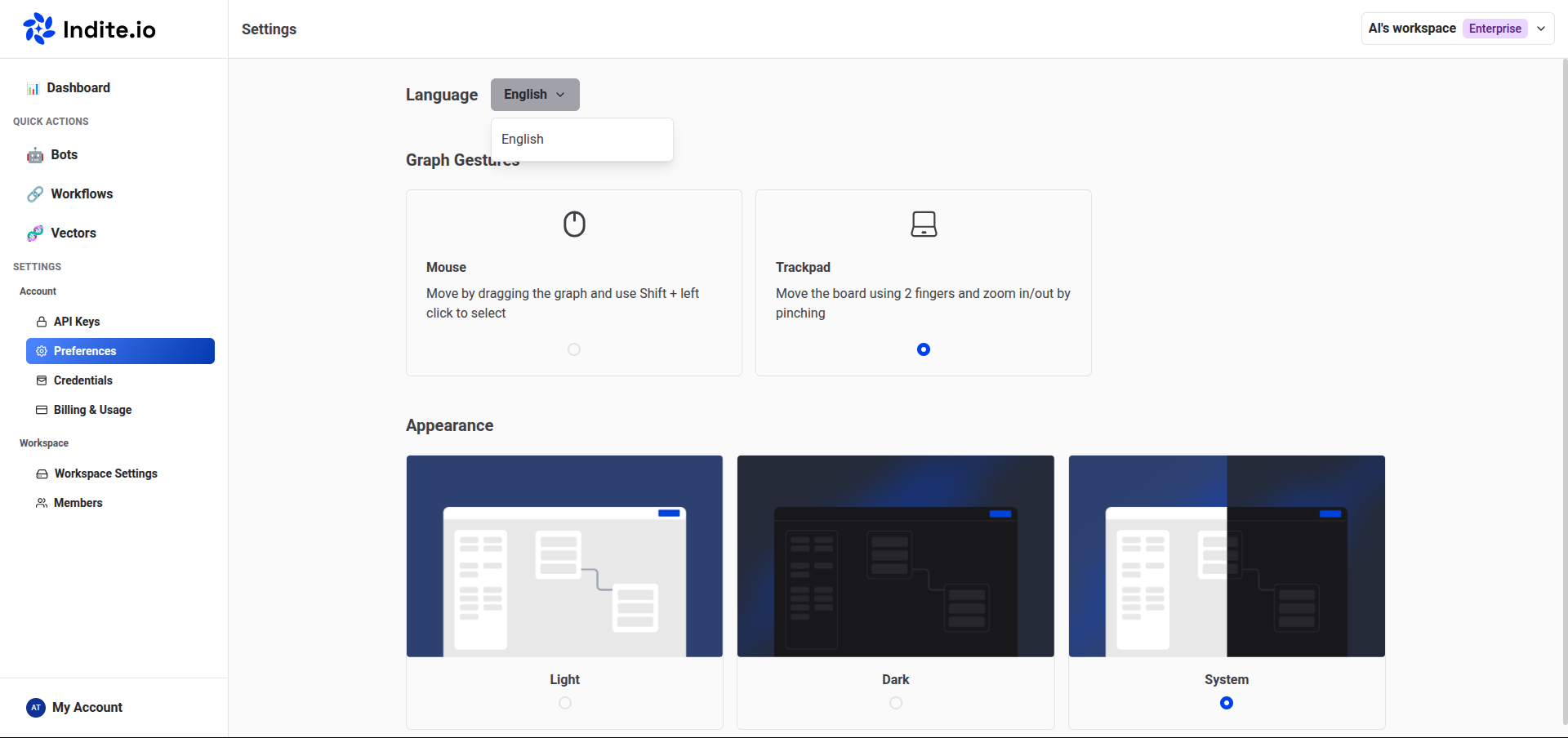Select the Mouse gesture radio button
This screenshot has width=1568, height=738.
click(x=574, y=349)
